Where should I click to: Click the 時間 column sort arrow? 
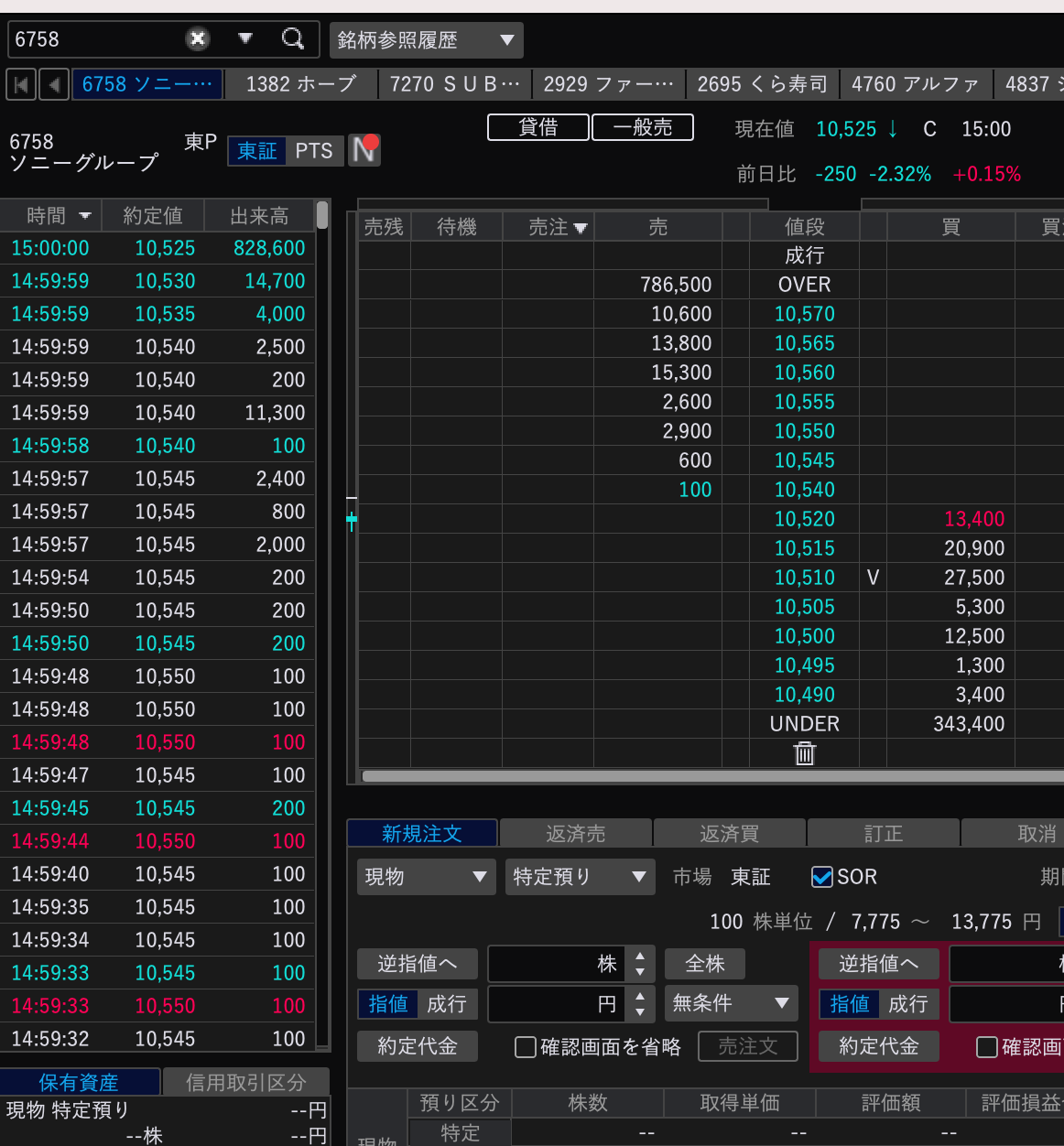click(85, 216)
